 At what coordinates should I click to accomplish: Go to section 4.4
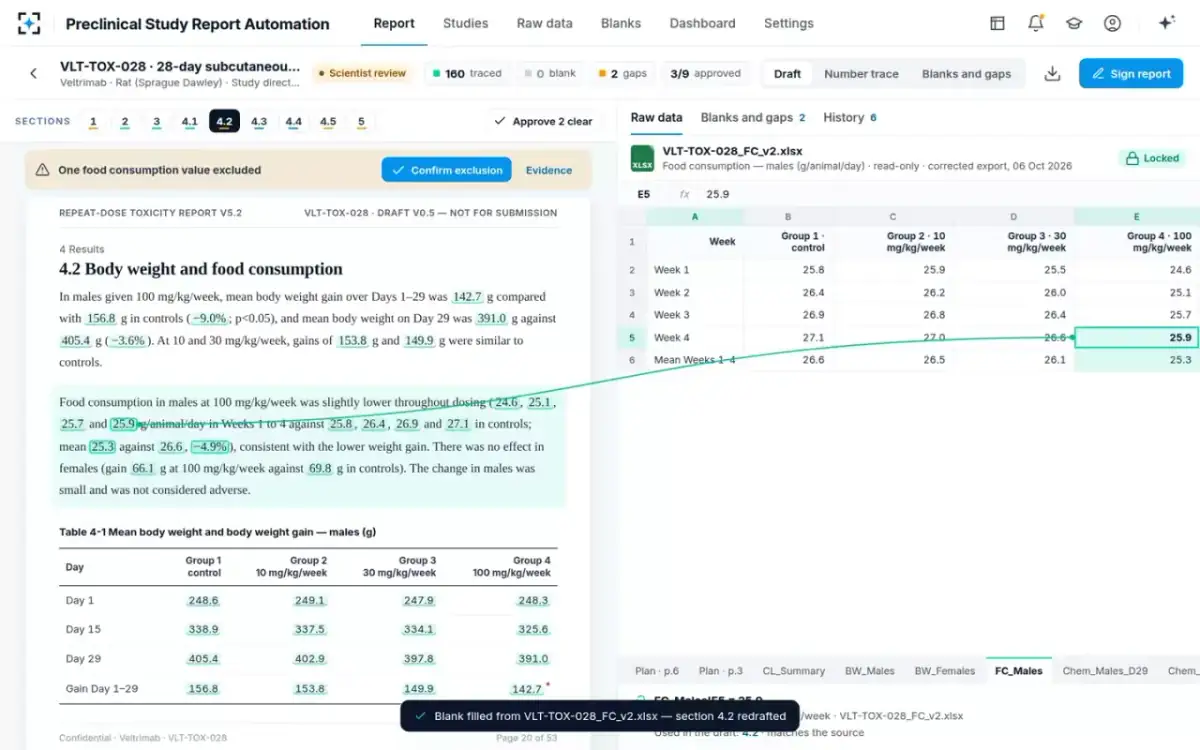pyautogui.click(x=293, y=122)
